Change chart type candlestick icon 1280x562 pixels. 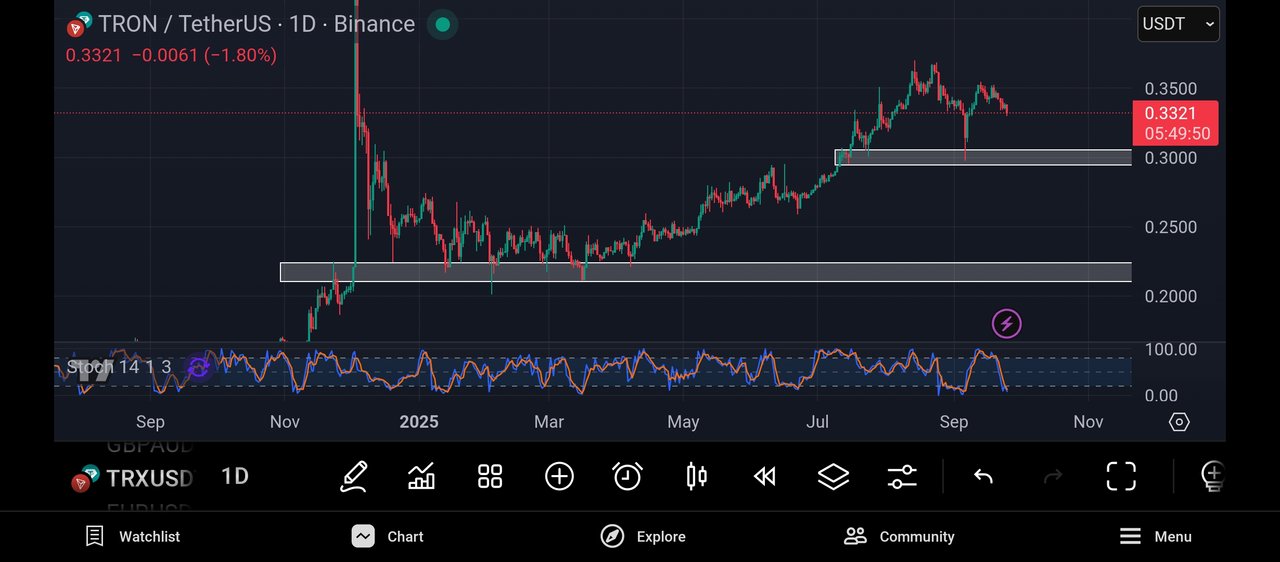tap(697, 476)
